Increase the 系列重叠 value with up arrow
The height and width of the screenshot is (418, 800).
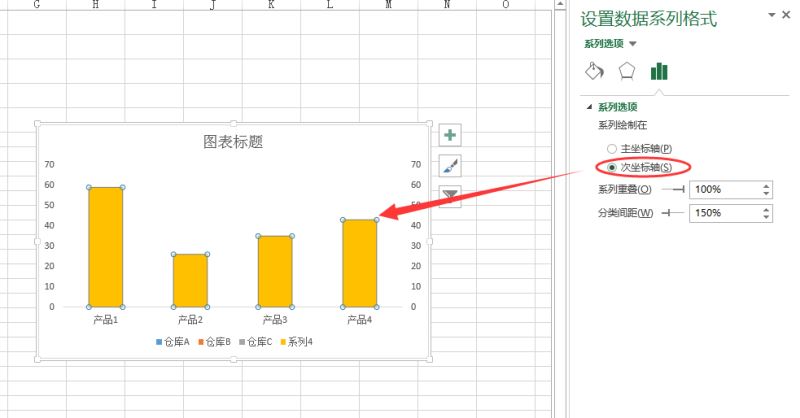click(766, 186)
